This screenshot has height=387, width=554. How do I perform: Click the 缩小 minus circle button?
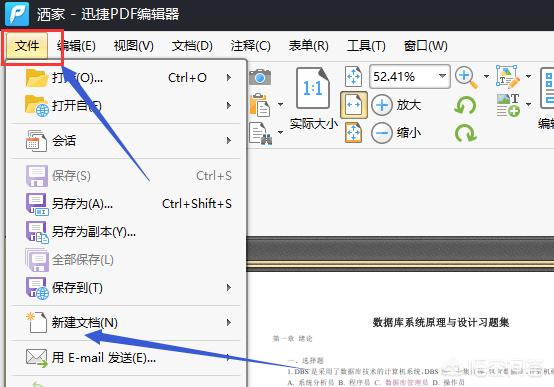(x=382, y=133)
